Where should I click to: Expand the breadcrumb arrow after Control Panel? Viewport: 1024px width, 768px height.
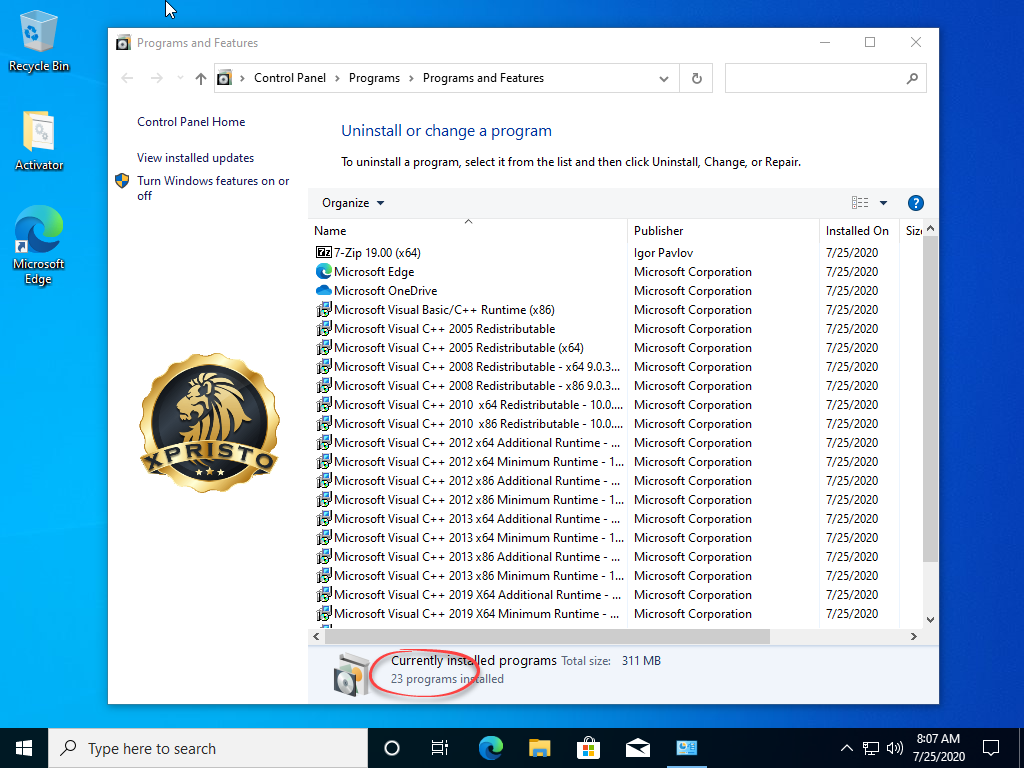click(x=337, y=78)
